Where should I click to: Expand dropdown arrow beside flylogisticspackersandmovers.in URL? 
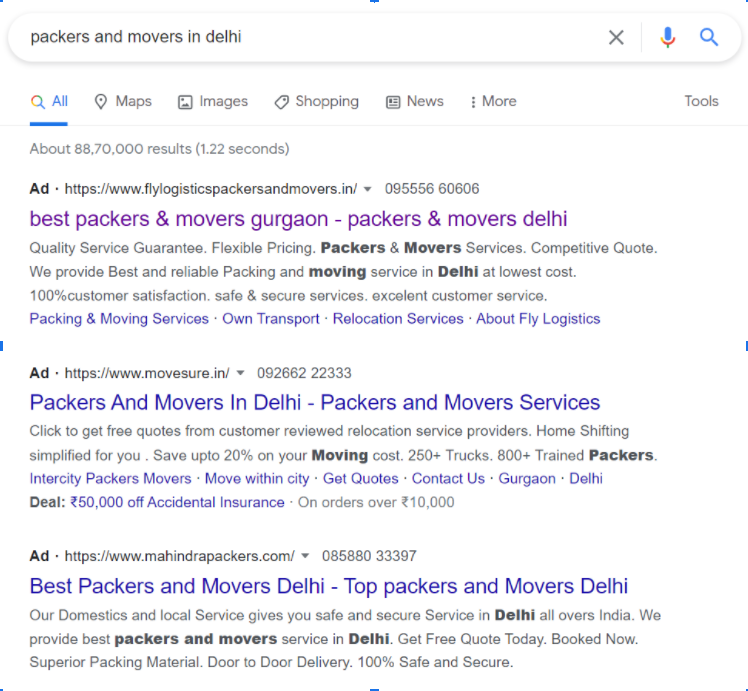[x=367, y=189]
